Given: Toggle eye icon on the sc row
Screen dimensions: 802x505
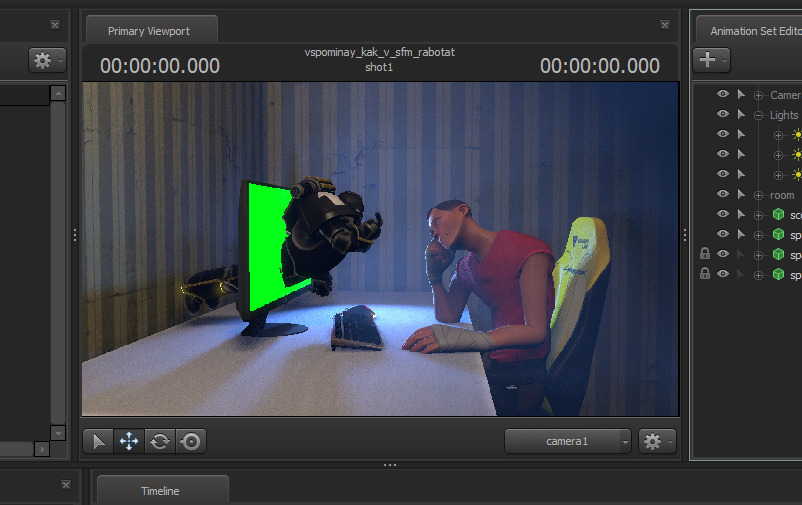Looking at the screenshot, I should click(x=722, y=214).
